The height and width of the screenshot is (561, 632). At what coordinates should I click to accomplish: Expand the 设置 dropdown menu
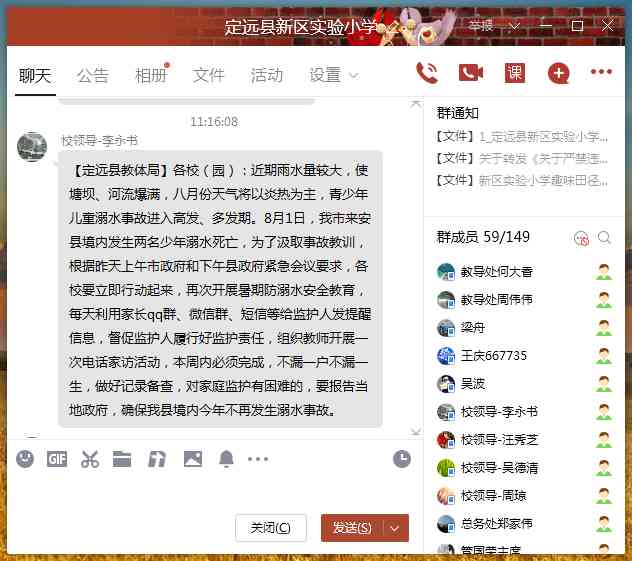click(334, 75)
